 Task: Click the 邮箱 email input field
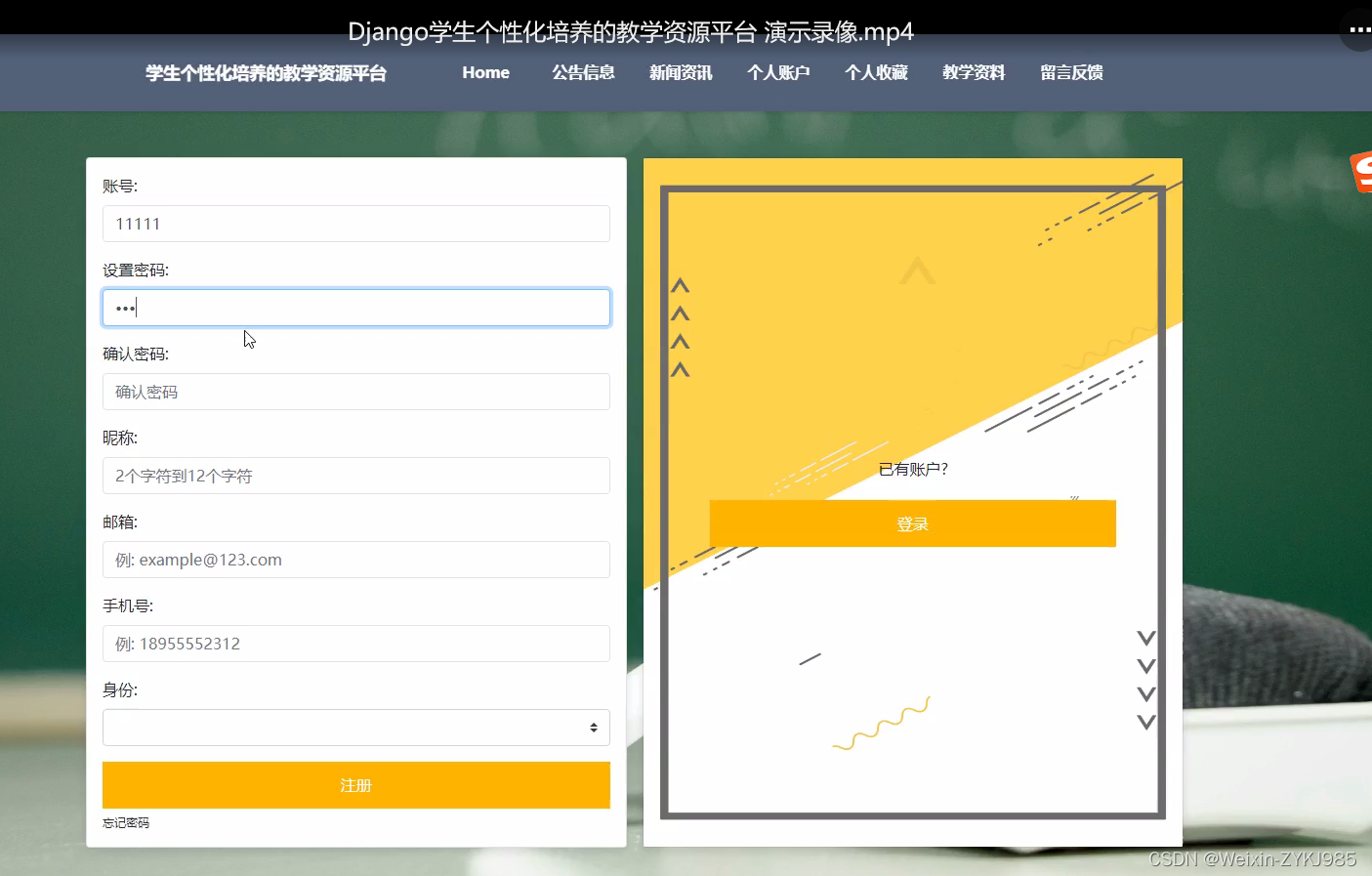pyautogui.click(x=356, y=560)
